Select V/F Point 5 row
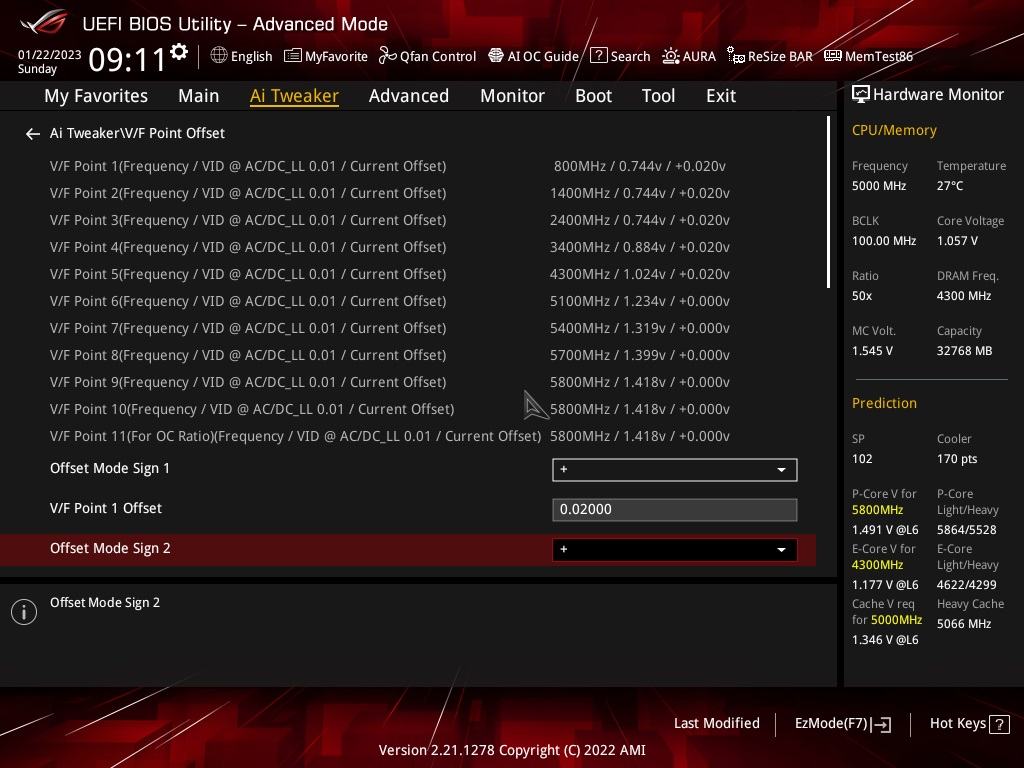 (408, 274)
